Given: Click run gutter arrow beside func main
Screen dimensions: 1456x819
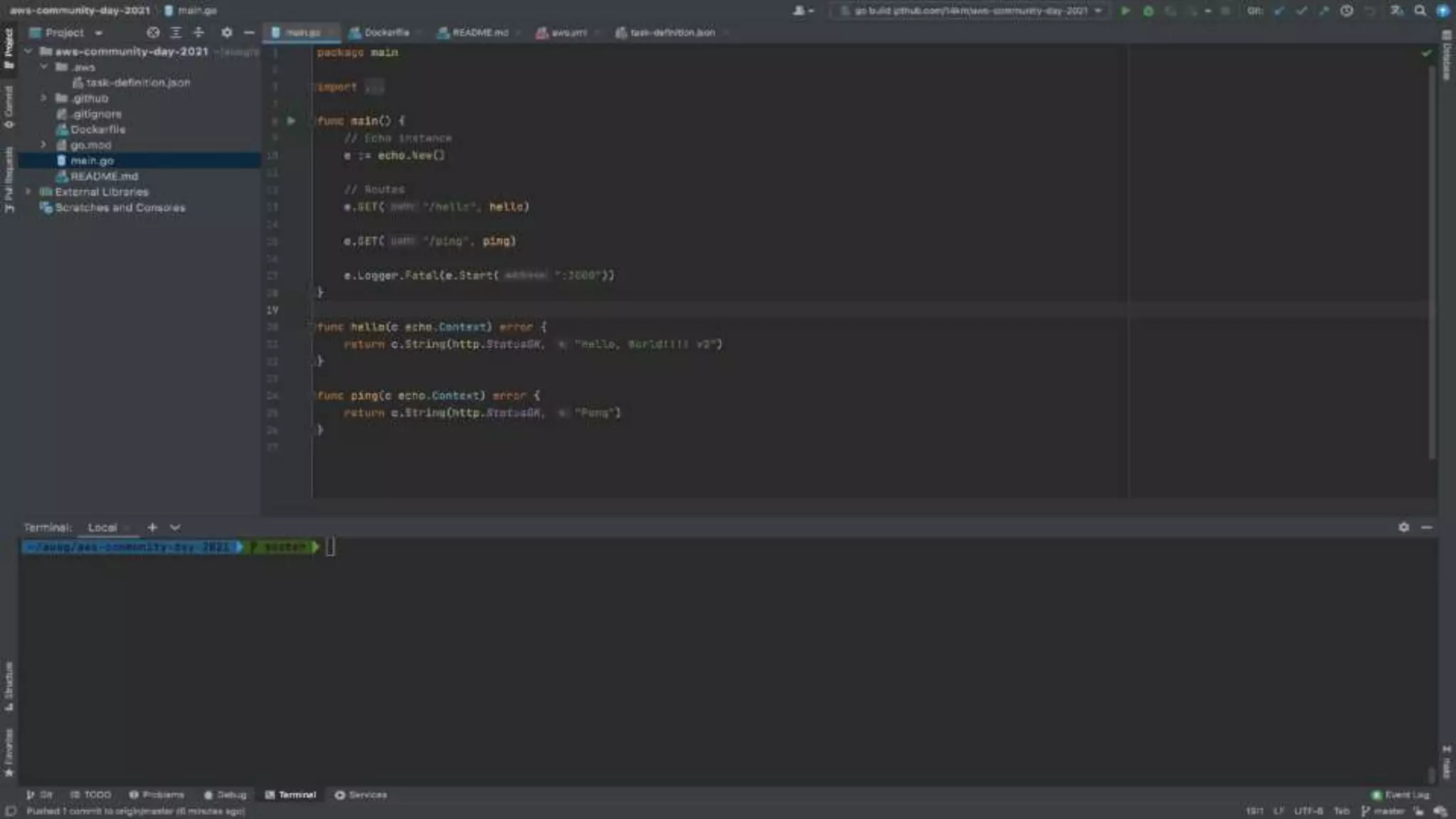Looking at the screenshot, I should coord(291,121).
